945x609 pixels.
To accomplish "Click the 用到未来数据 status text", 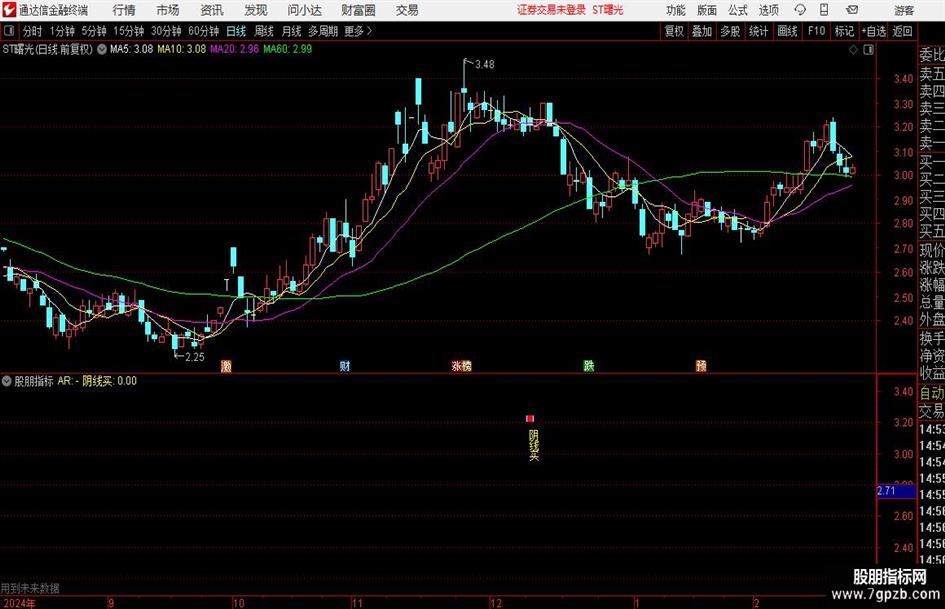I will pyautogui.click(x=30, y=588).
